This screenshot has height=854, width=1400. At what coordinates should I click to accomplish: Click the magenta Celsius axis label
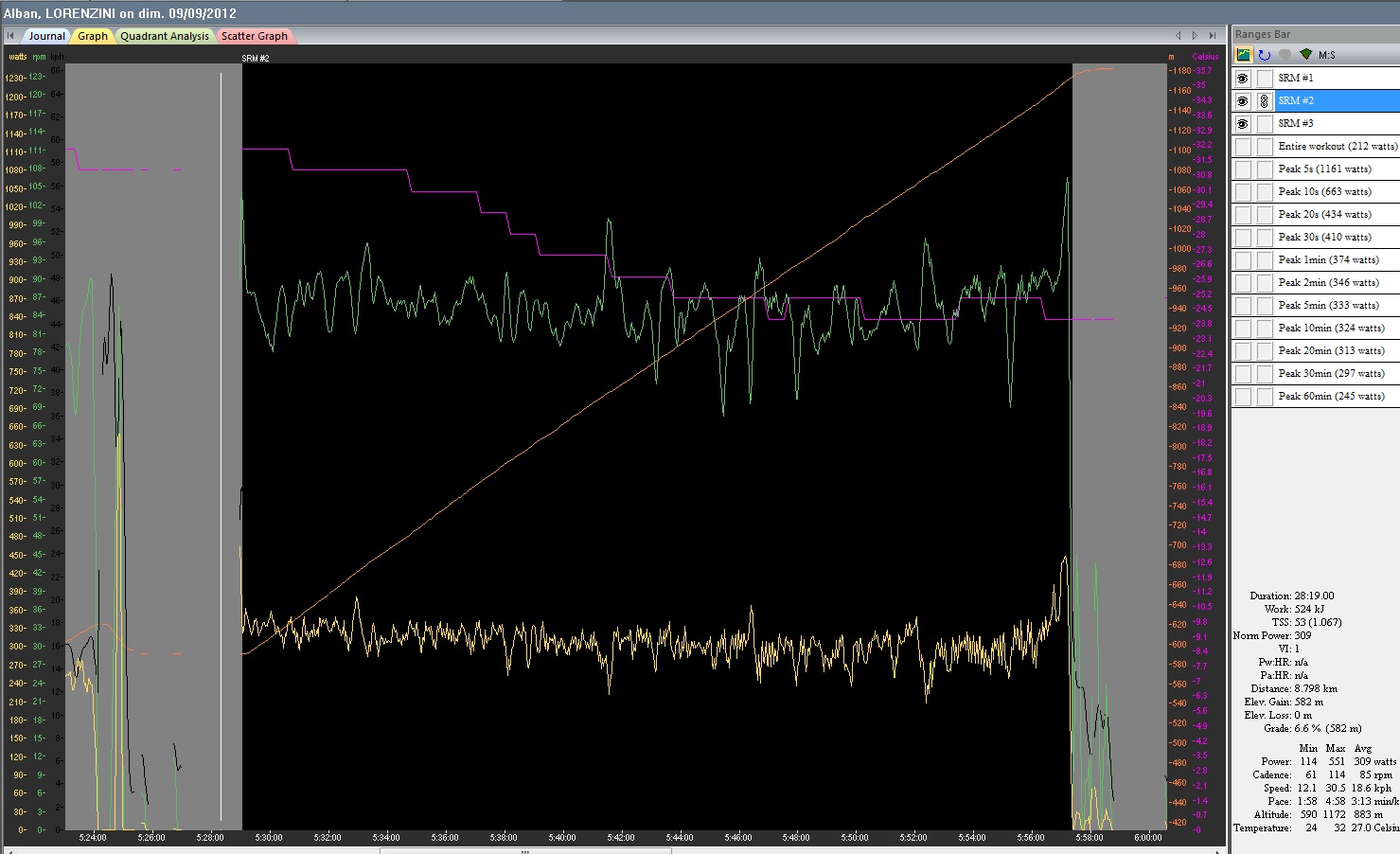click(1205, 57)
